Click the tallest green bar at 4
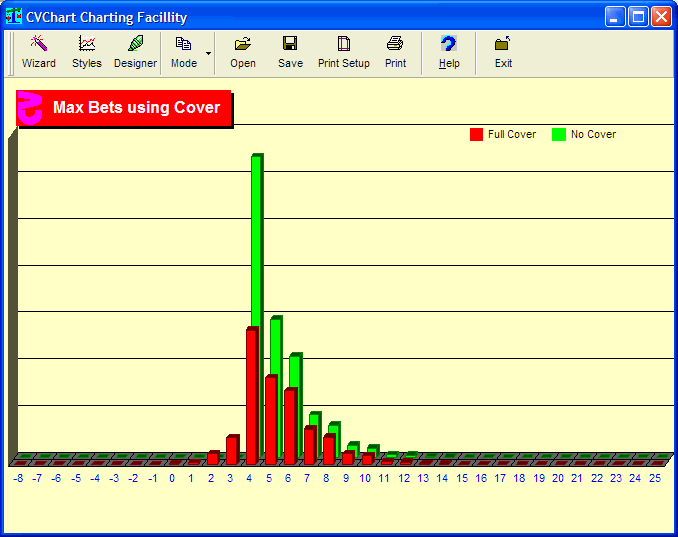Screen dimensions: 678x537 [257, 240]
